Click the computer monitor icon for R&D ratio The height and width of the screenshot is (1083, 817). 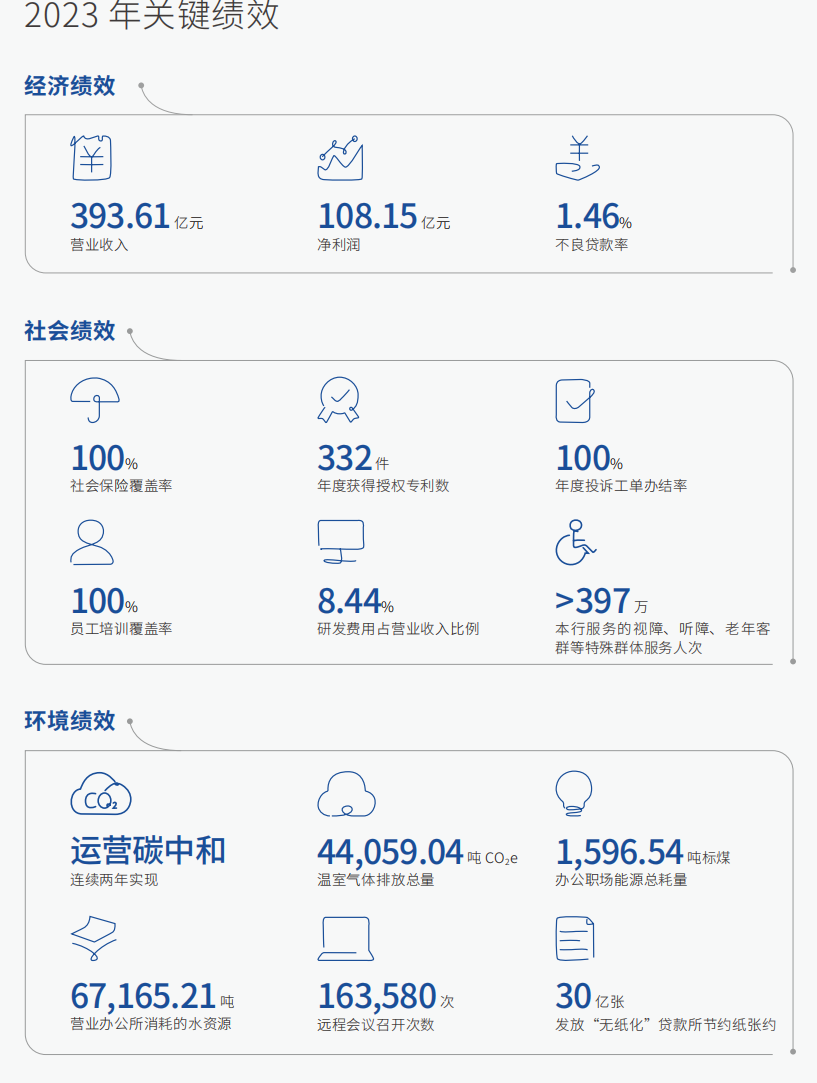[x=340, y=542]
